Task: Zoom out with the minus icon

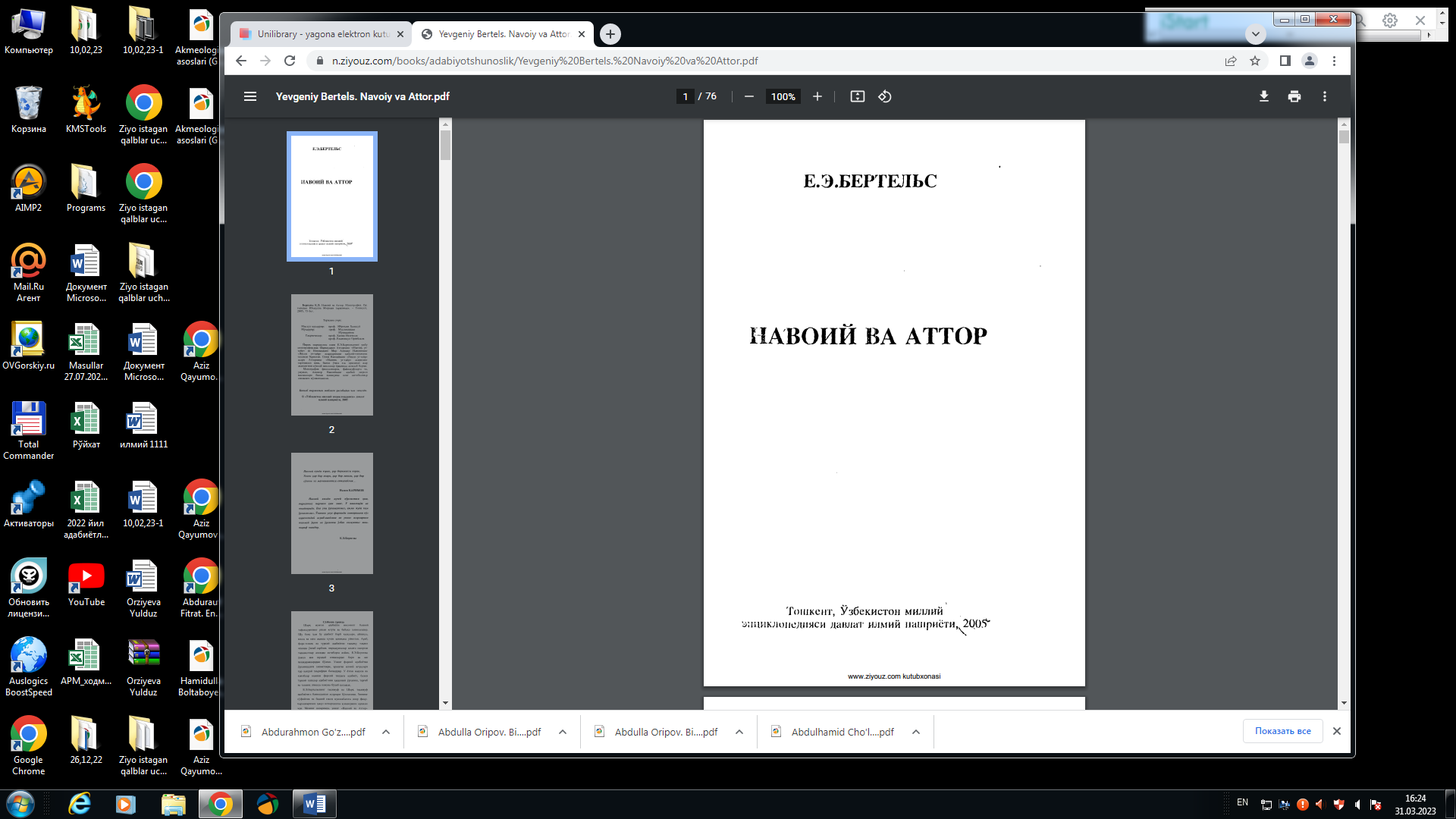Action: 749,96
